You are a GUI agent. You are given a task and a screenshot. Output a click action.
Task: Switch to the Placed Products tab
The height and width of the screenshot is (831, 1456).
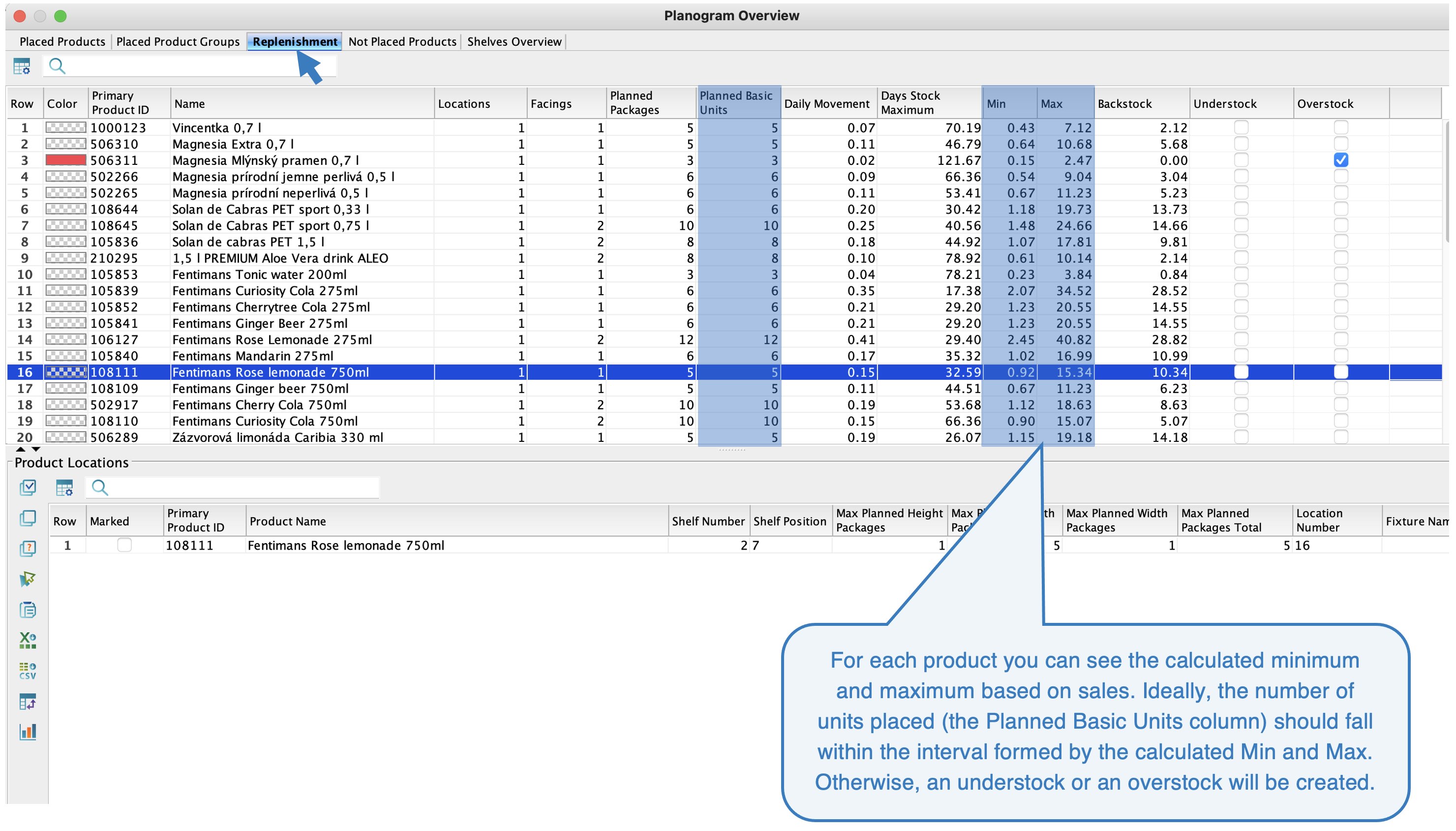[x=62, y=42]
